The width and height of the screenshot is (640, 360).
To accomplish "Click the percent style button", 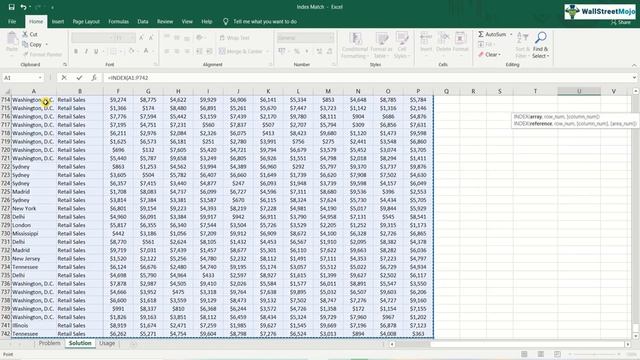I will tap(297, 51).
